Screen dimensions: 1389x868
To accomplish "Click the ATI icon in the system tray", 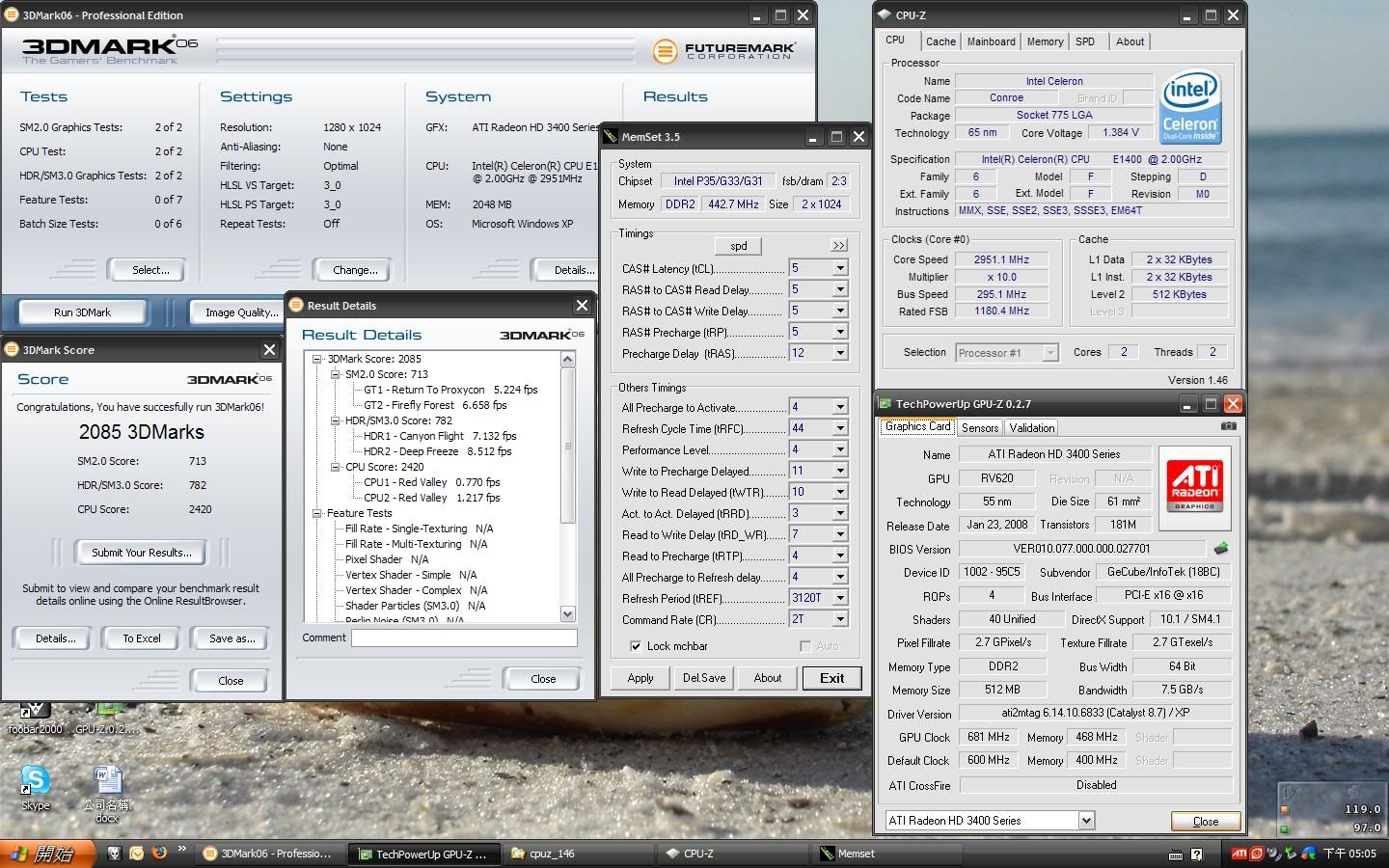I will [1239, 854].
